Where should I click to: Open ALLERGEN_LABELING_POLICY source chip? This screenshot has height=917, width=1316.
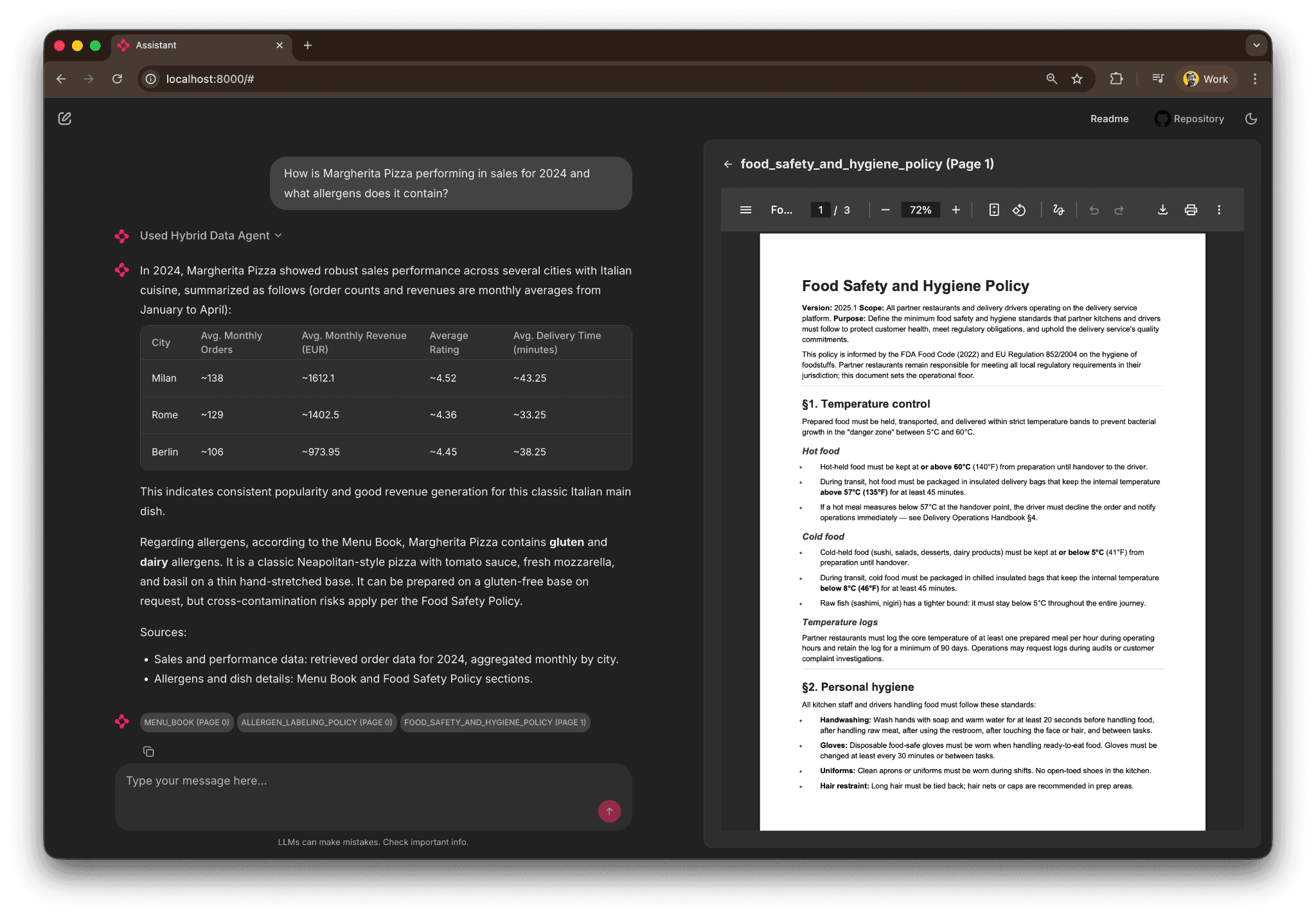pos(316,722)
